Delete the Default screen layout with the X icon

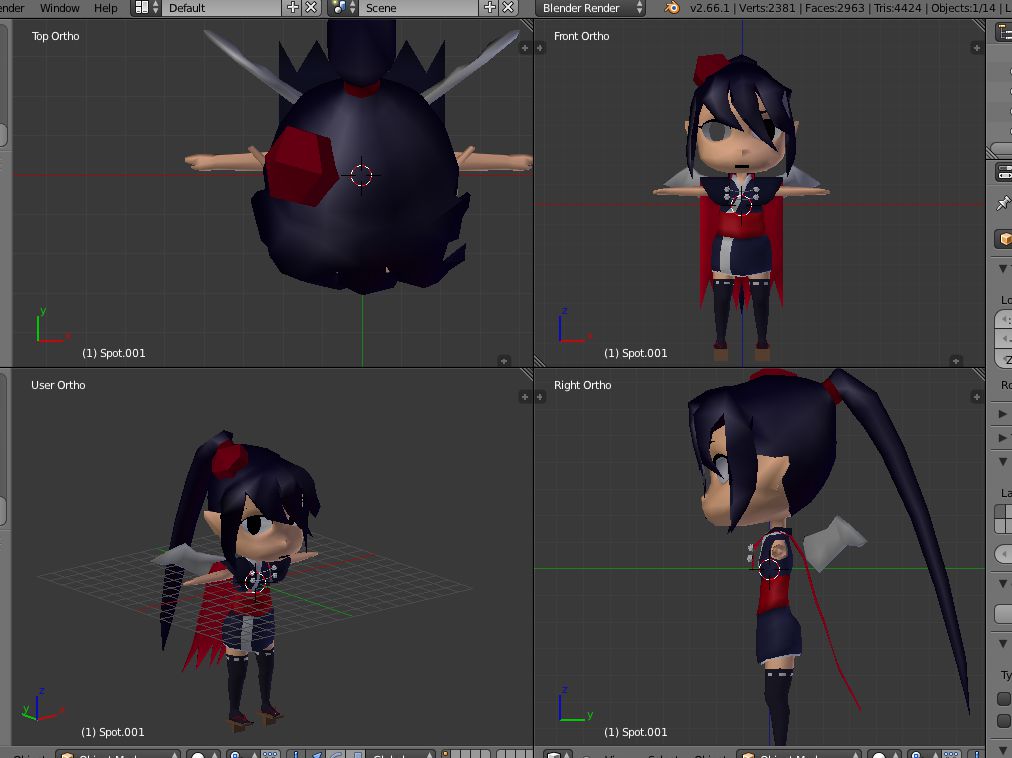pos(311,8)
